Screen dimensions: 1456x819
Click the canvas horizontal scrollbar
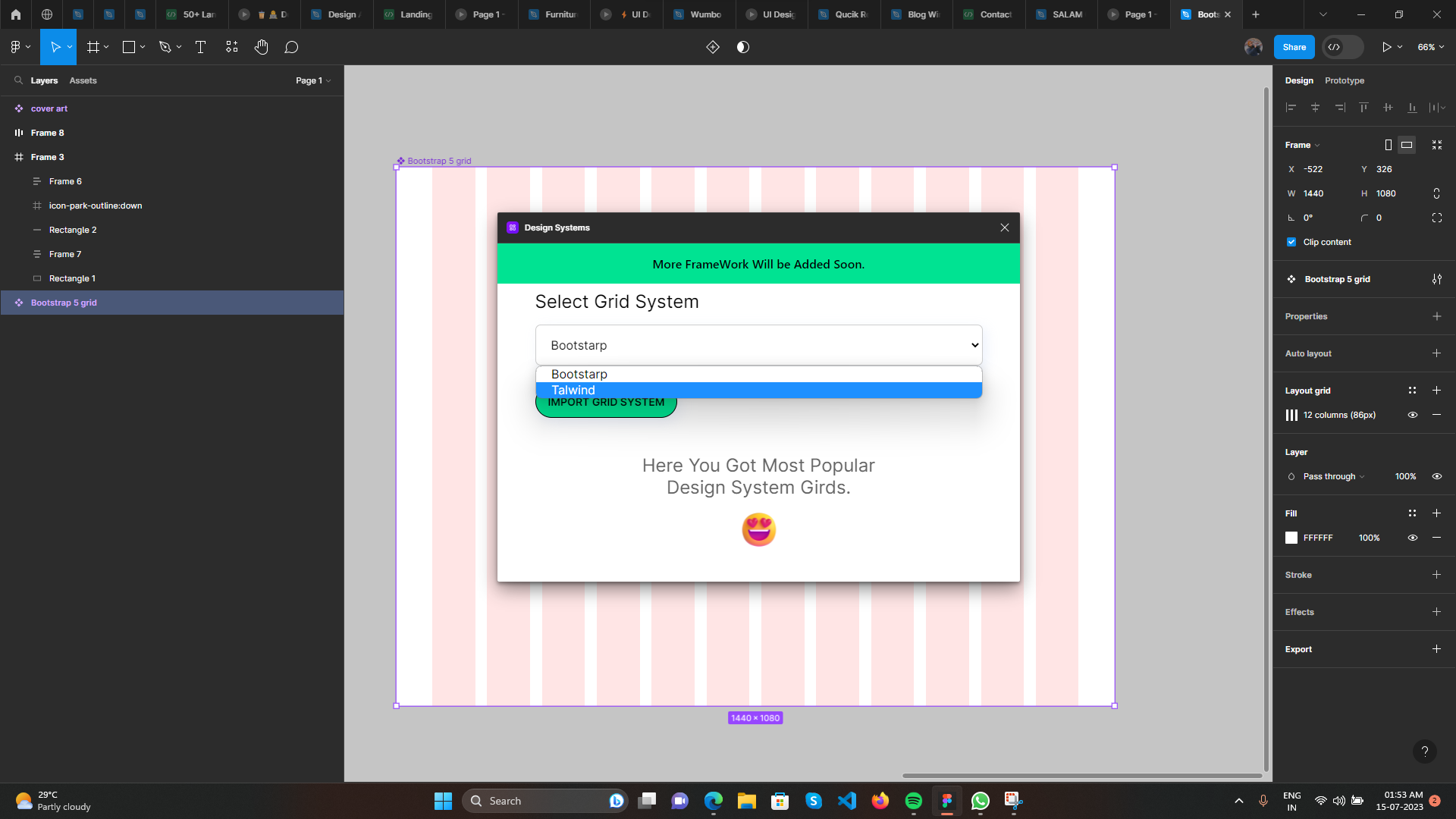tap(1081, 776)
